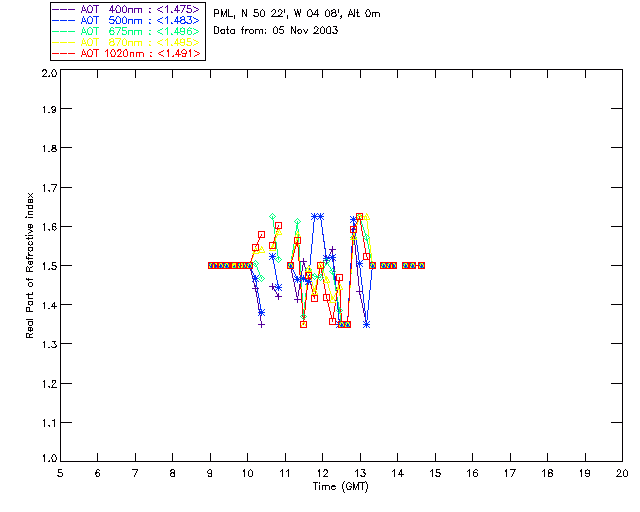
Task: Click the x-axis tick label 11
Action: click(x=285, y=473)
